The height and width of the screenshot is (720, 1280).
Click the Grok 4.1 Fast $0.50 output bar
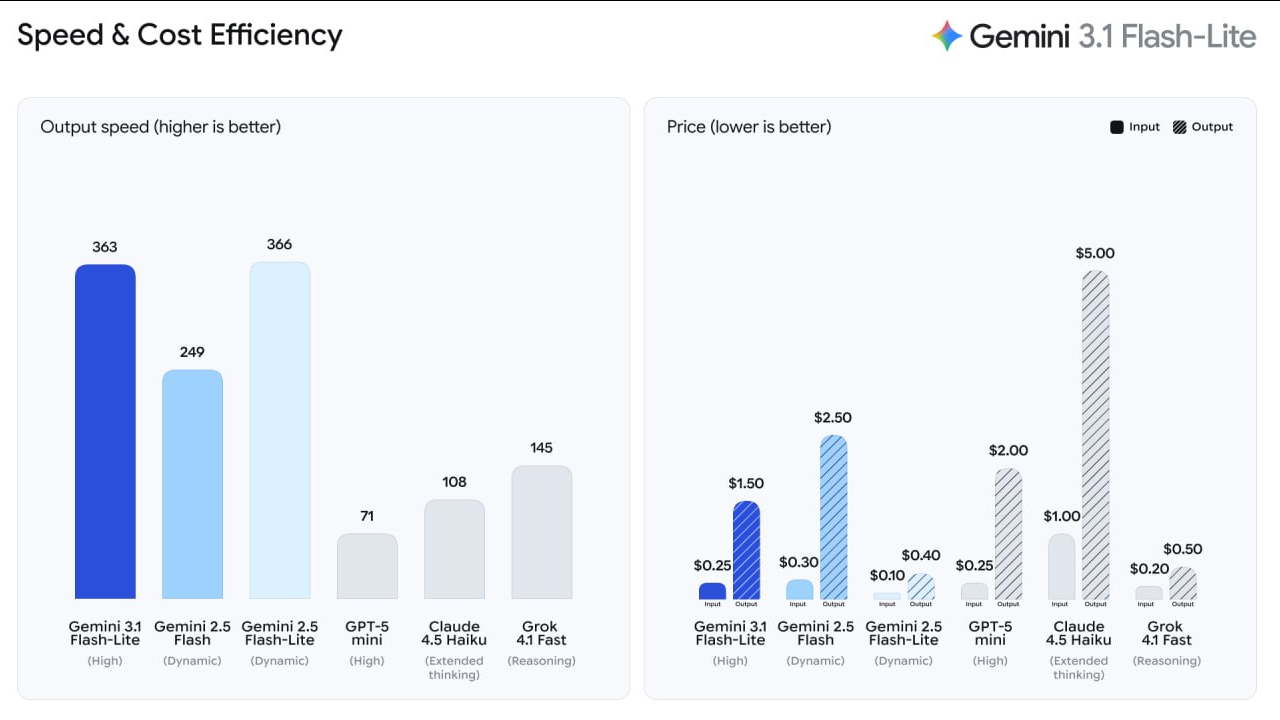(1183, 583)
